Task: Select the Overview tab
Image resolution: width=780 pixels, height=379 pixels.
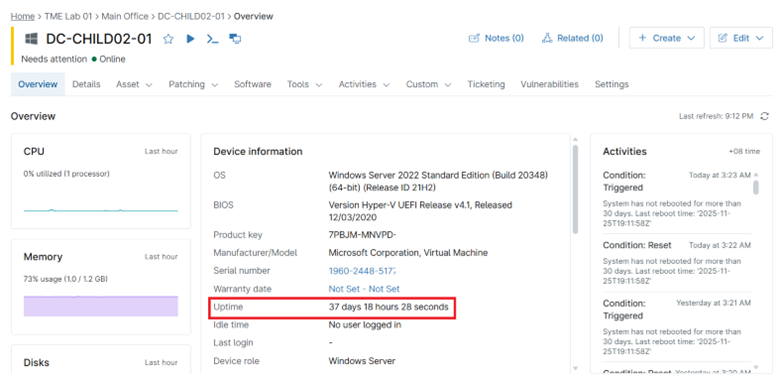Action: [38, 84]
